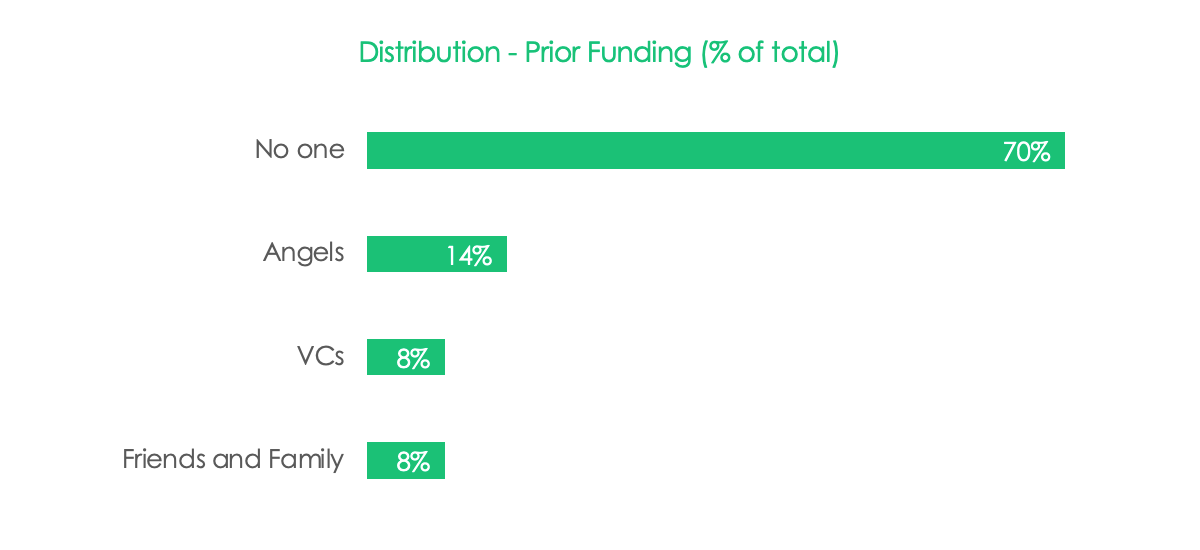The width and height of the screenshot is (1200, 550).
Task: Select the Friends and Family bar
Action: (x=406, y=461)
